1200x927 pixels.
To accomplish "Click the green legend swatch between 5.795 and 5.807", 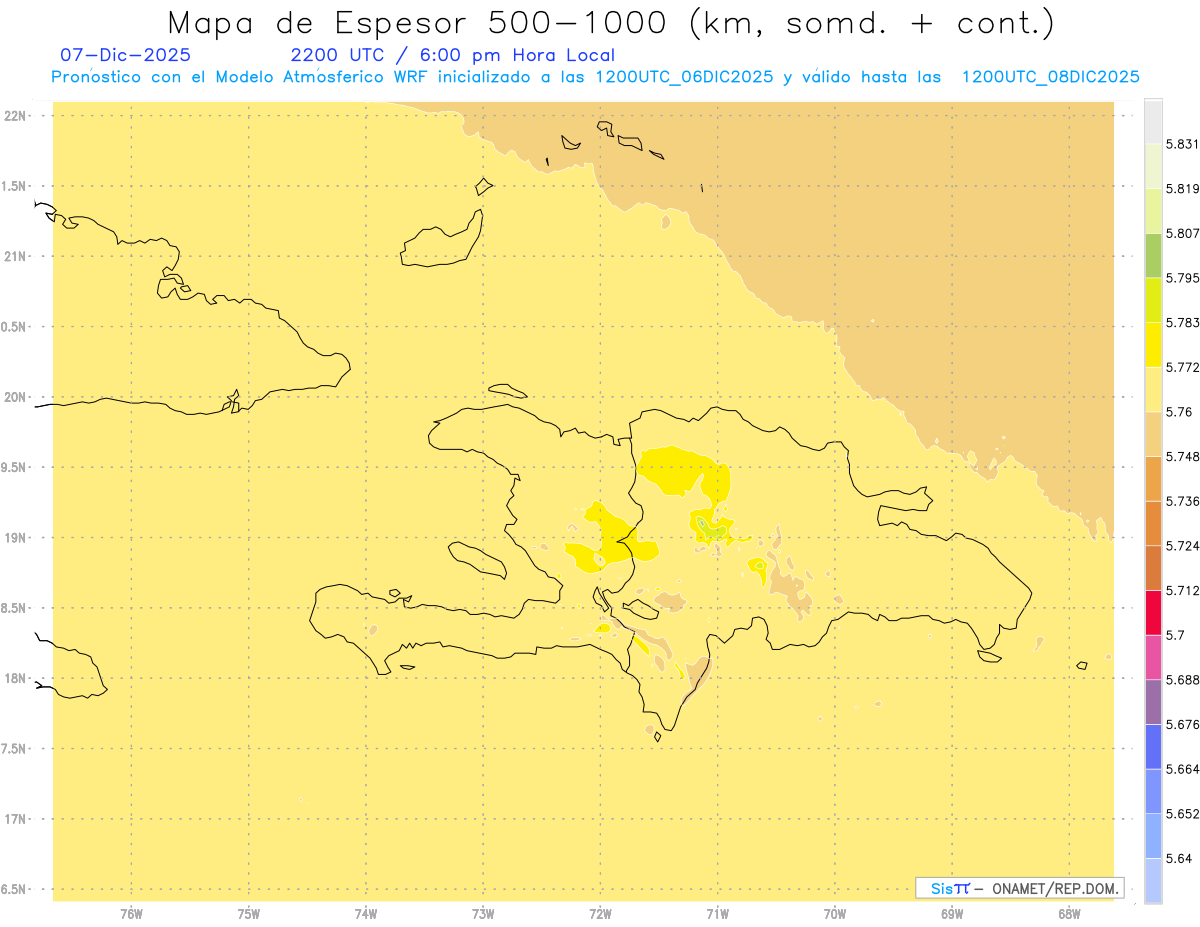I will [1153, 255].
